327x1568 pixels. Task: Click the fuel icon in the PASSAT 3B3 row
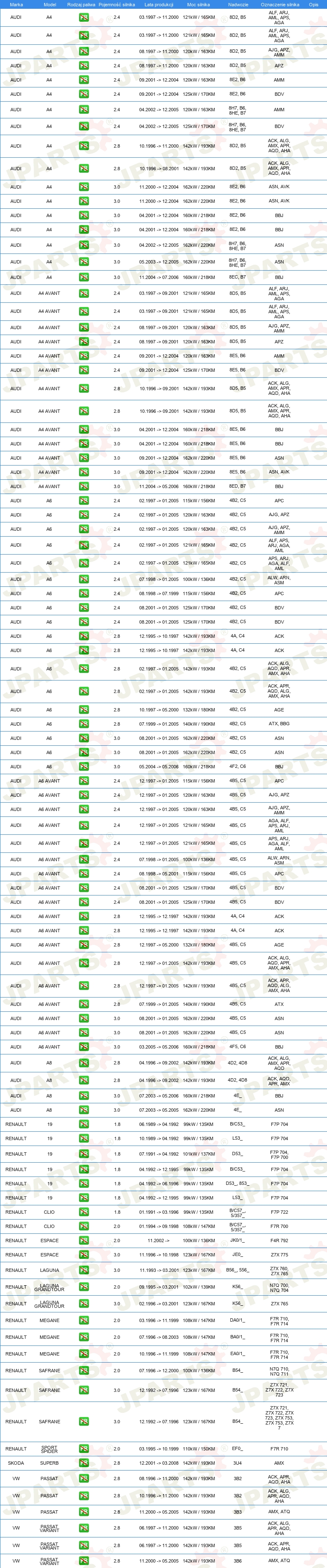coord(84,1512)
